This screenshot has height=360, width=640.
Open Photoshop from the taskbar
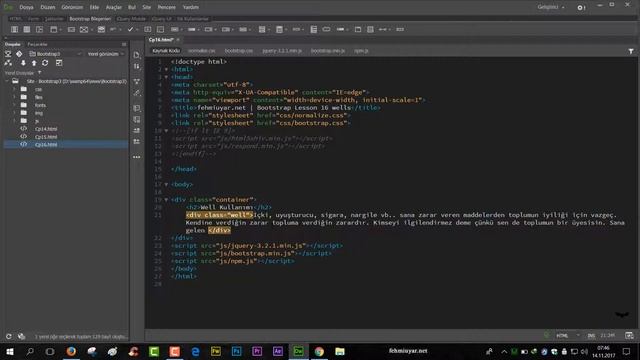tap(236, 351)
